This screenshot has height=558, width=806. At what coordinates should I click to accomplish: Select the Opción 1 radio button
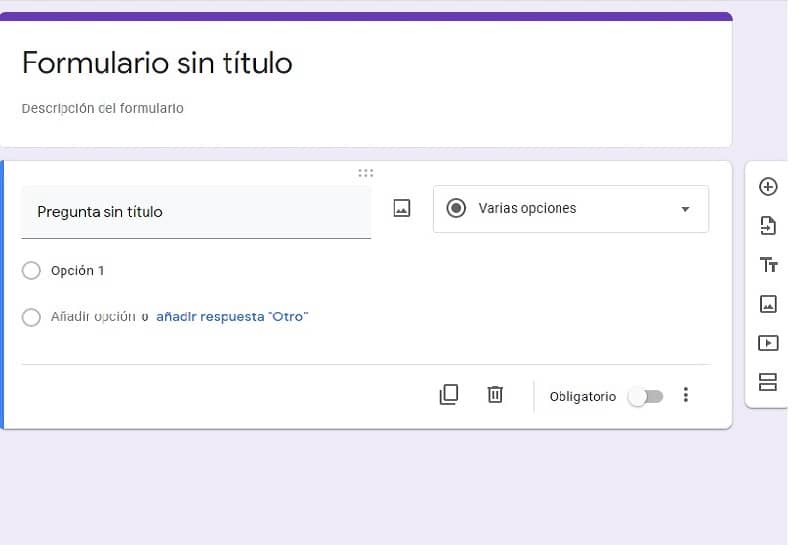pos(31,271)
